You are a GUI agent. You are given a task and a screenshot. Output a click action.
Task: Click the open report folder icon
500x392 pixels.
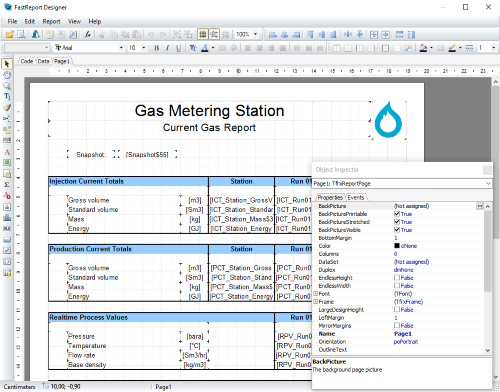pos(10,34)
